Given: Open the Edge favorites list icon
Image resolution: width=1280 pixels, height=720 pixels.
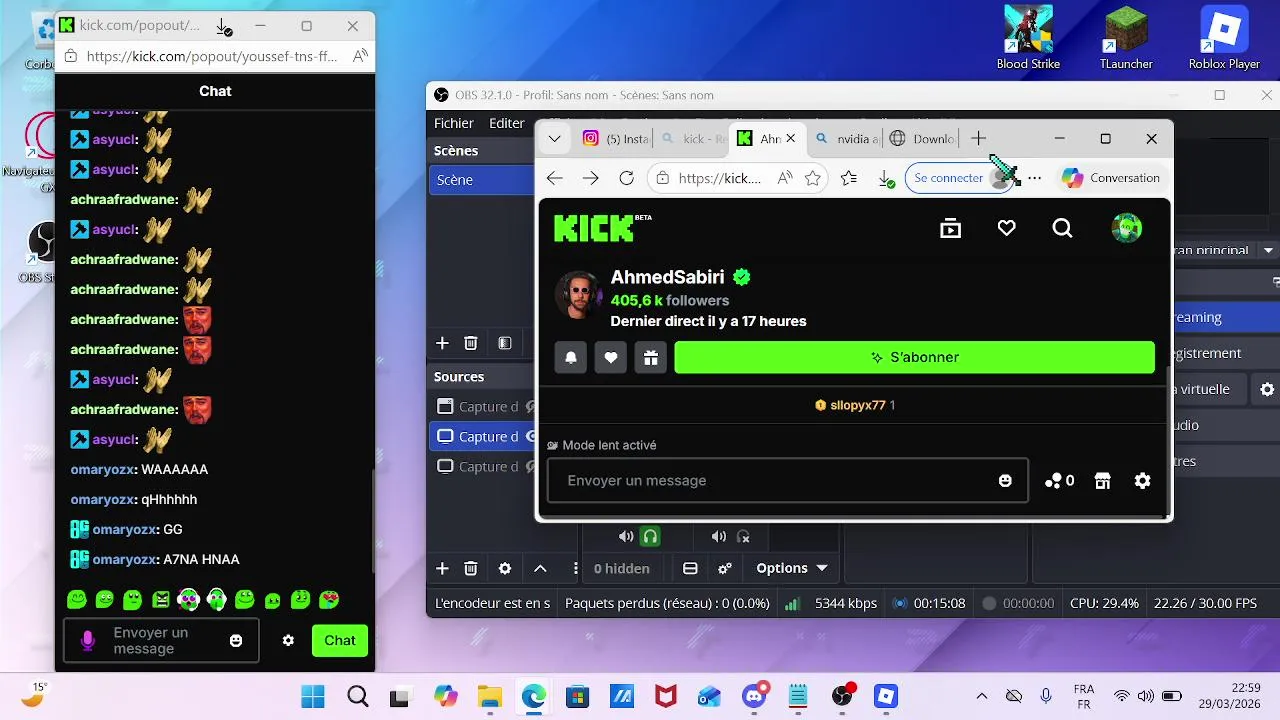Looking at the screenshot, I should (x=849, y=178).
